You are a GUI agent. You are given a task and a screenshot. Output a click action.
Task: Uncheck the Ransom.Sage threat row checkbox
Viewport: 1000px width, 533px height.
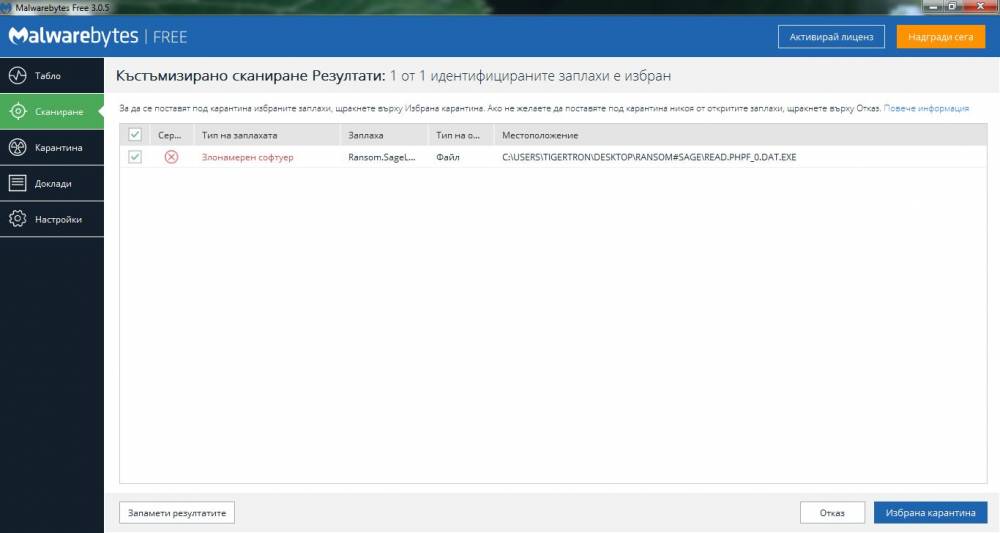[x=135, y=157]
